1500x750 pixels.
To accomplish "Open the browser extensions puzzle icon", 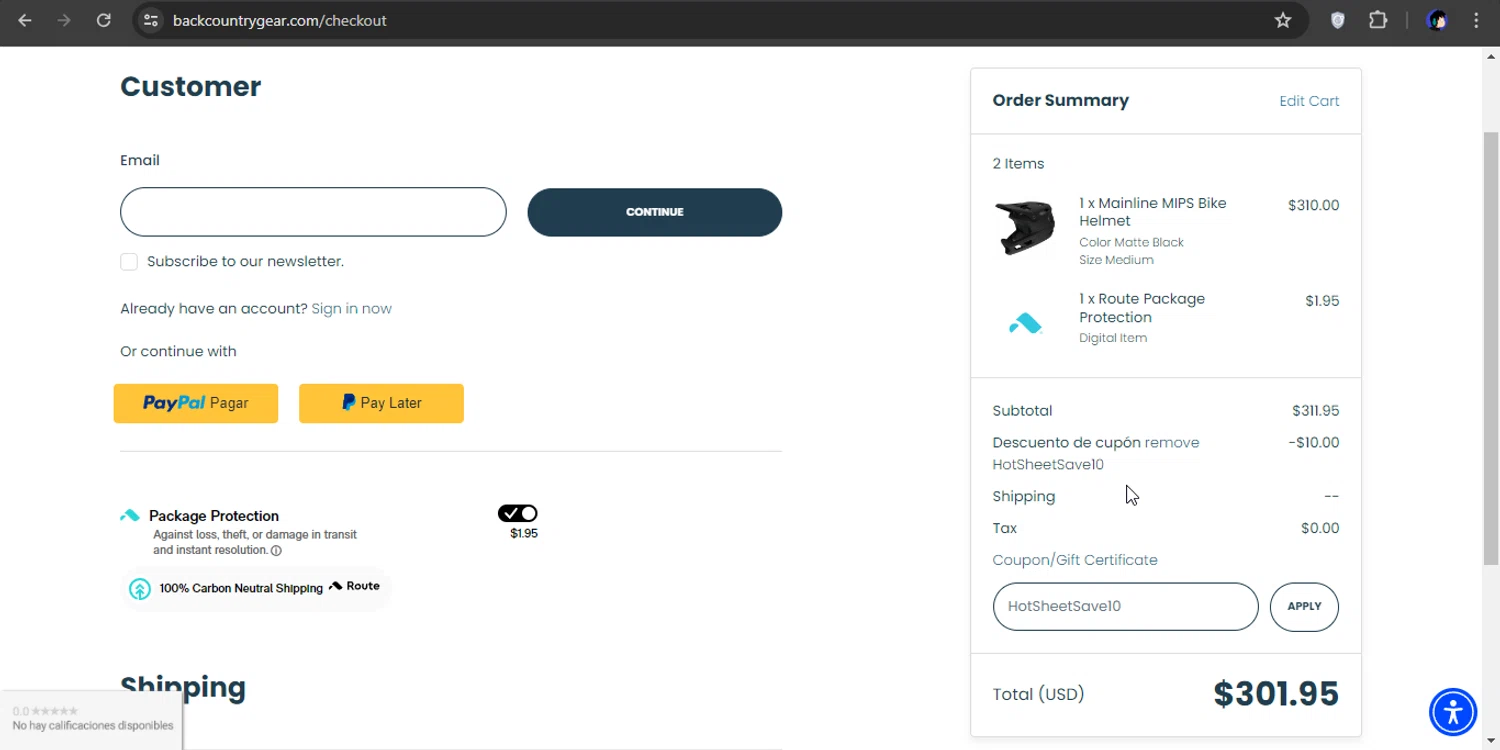I will click(x=1378, y=20).
